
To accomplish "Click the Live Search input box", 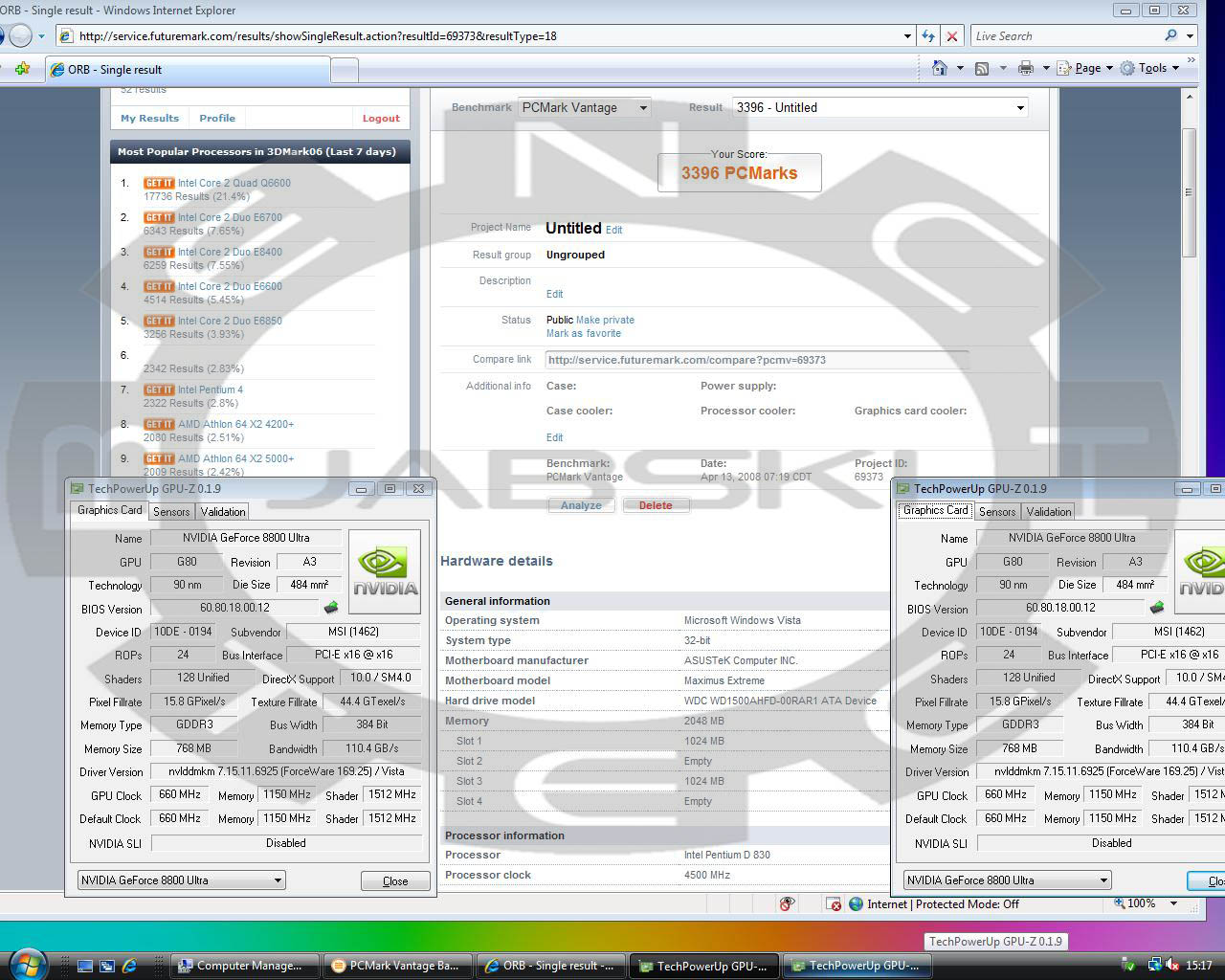I will pos(1065,36).
